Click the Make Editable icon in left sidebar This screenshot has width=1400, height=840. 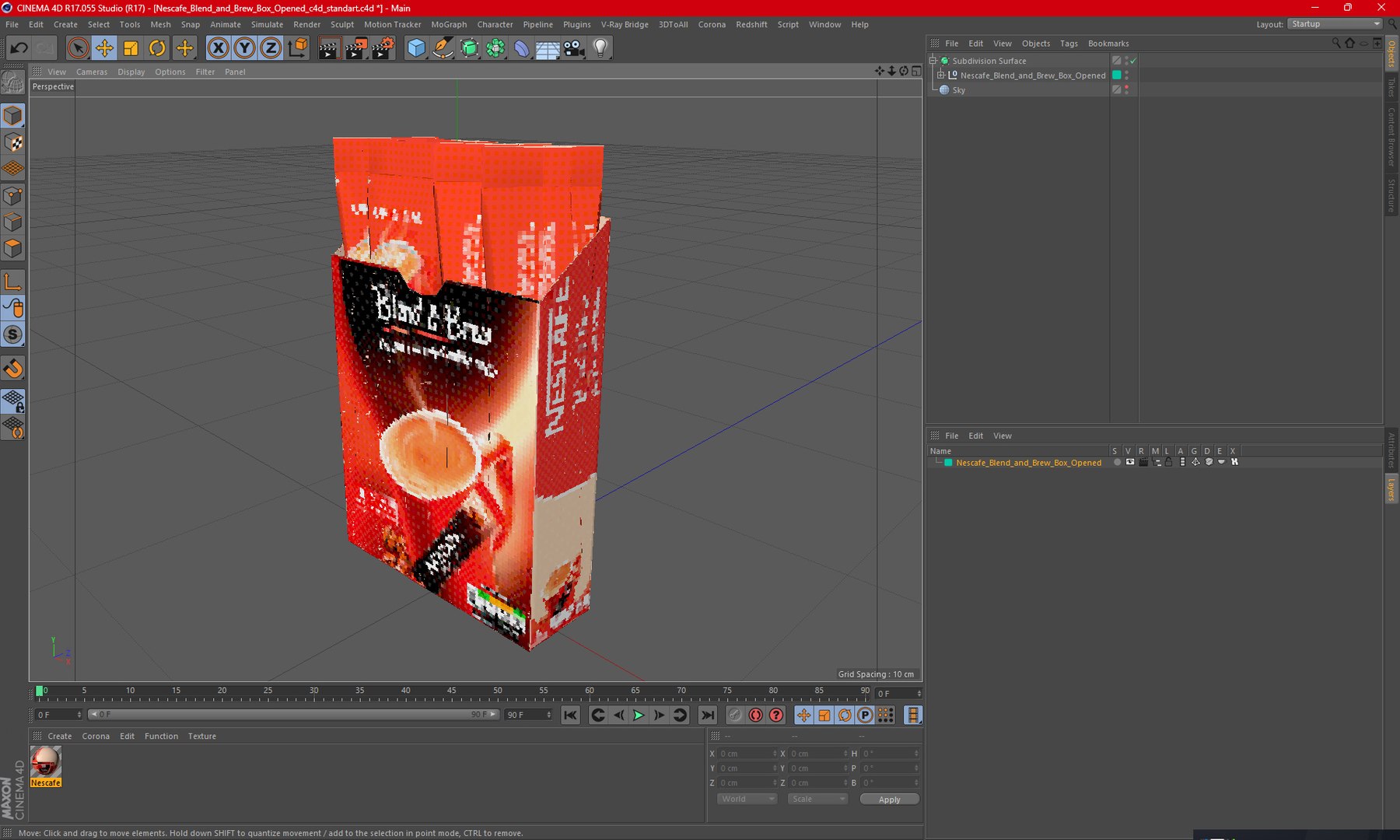click(13, 82)
